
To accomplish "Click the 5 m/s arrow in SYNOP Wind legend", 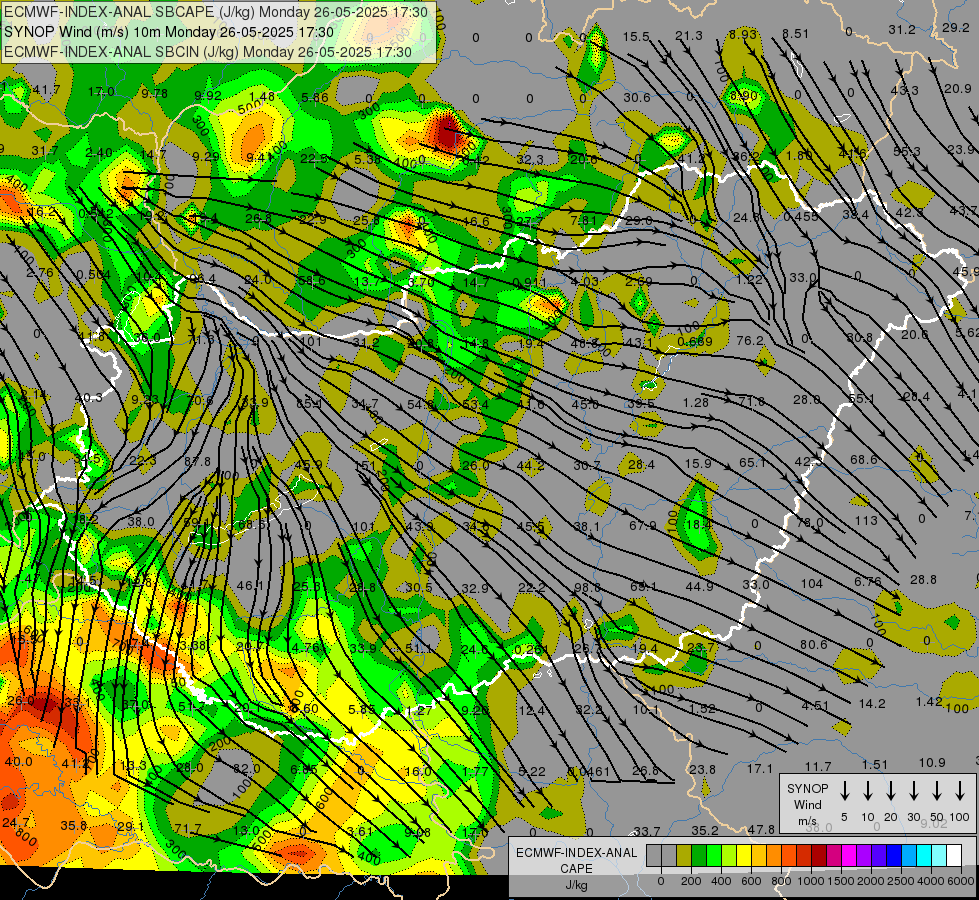I will (844, 791).
